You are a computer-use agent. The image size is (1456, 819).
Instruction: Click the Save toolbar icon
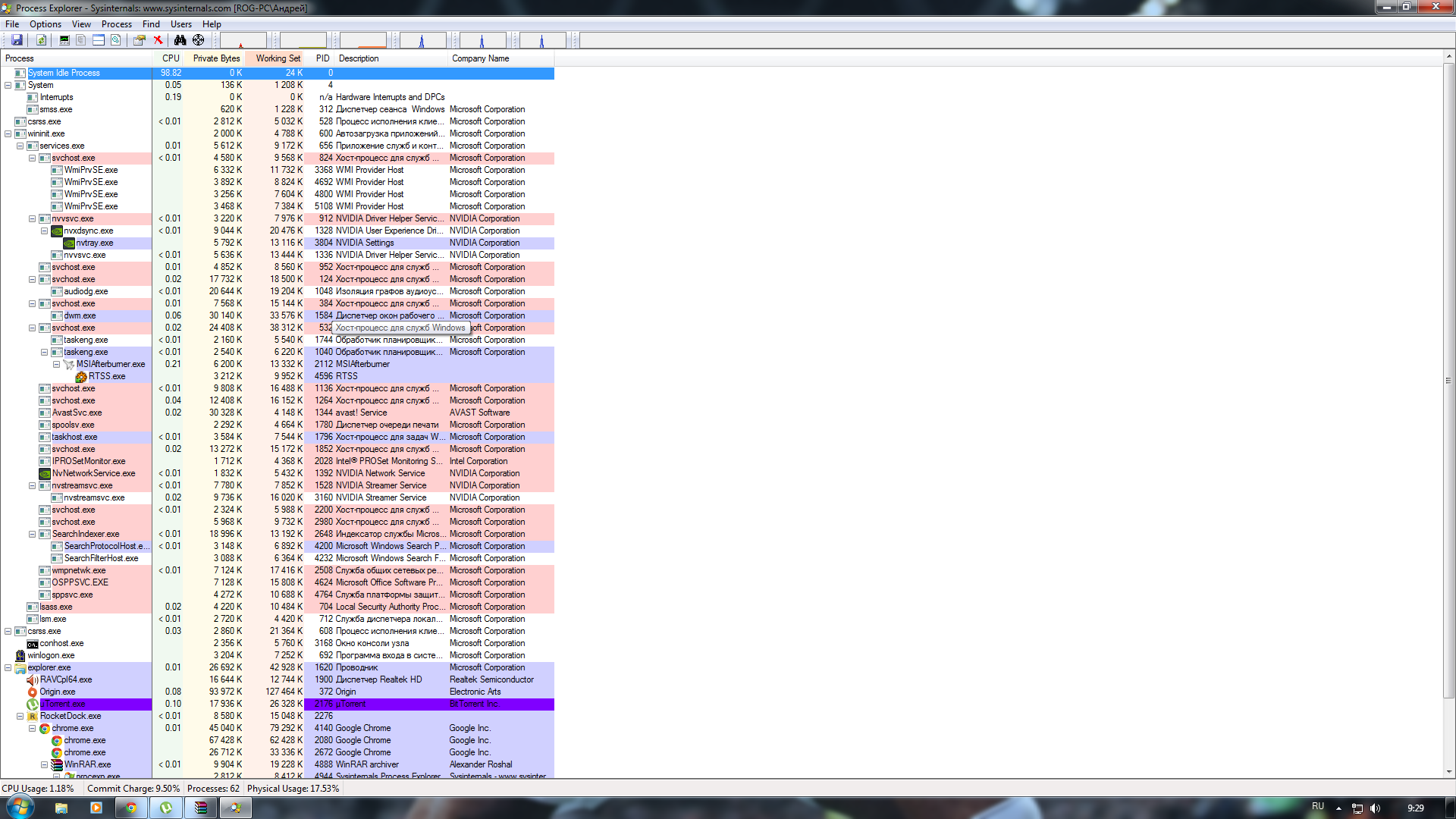(17, 40)
